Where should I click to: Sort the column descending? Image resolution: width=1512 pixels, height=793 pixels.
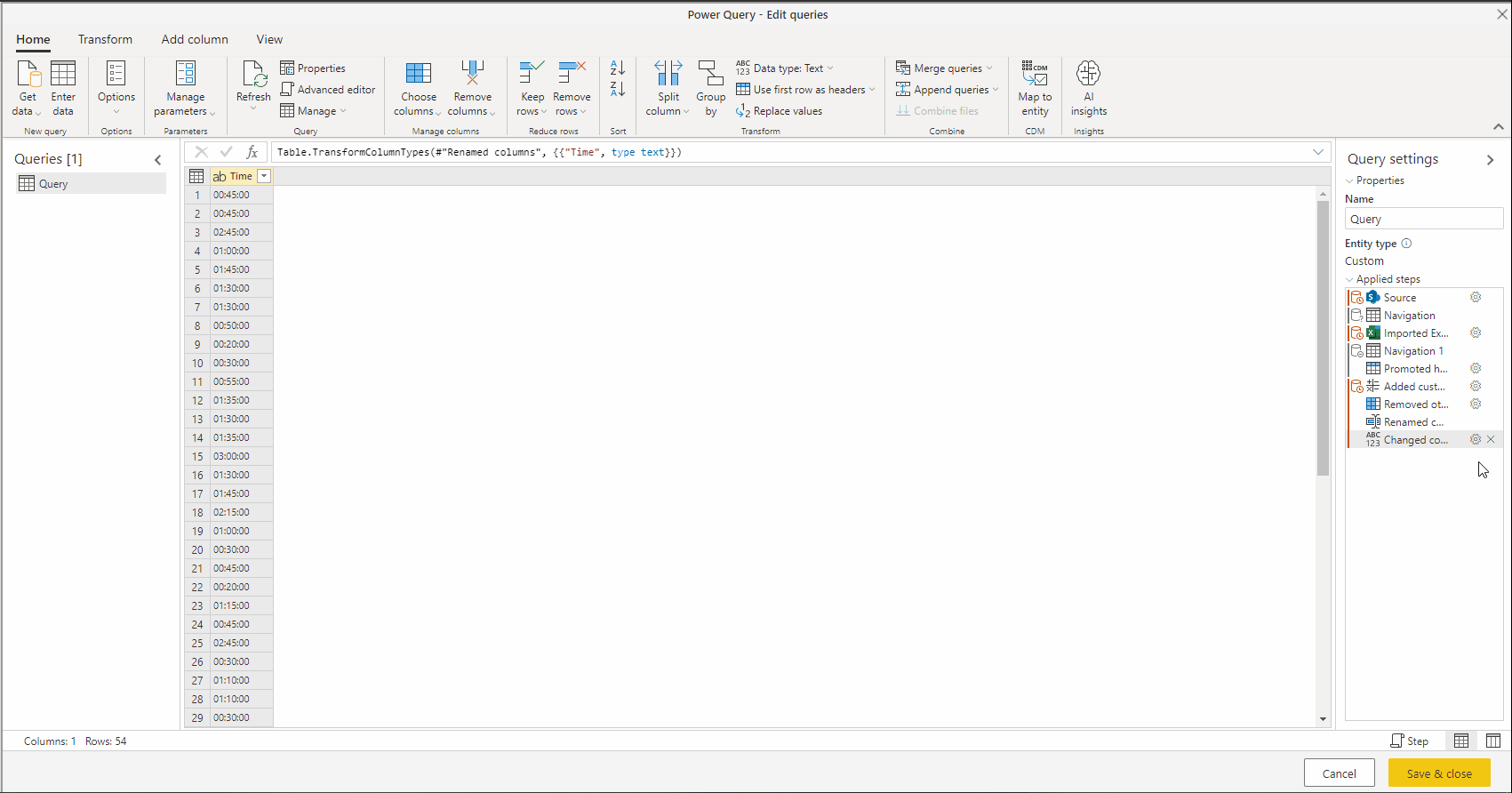618,89
